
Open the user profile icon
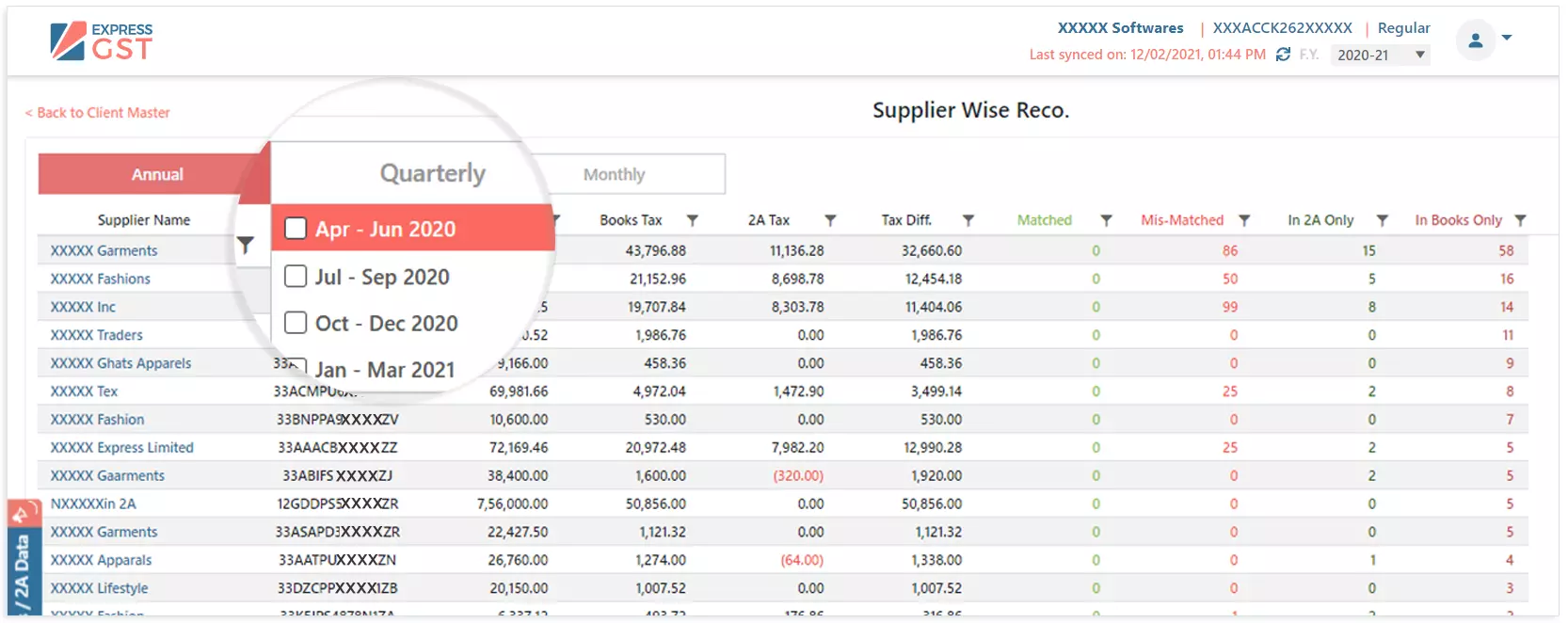tap(1475, 40)
